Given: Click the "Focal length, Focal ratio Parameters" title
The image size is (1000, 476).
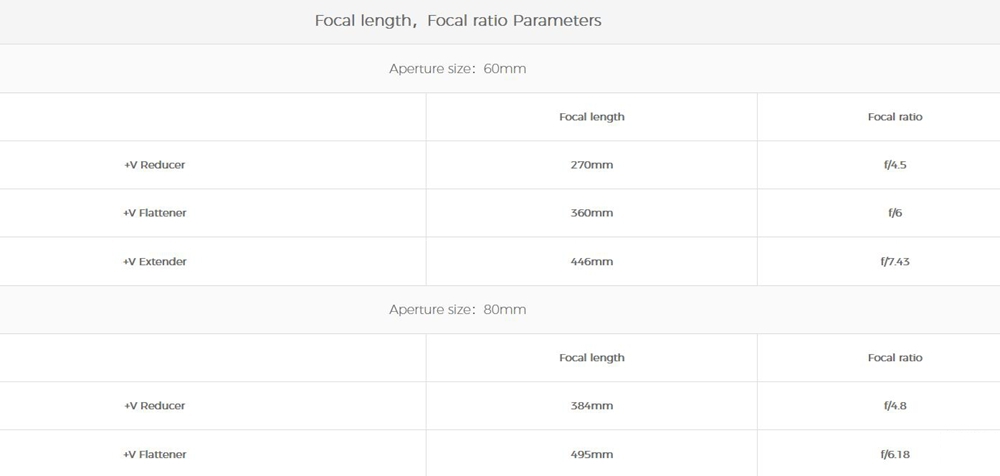Looking at the screenshot, I should [458, 20].
